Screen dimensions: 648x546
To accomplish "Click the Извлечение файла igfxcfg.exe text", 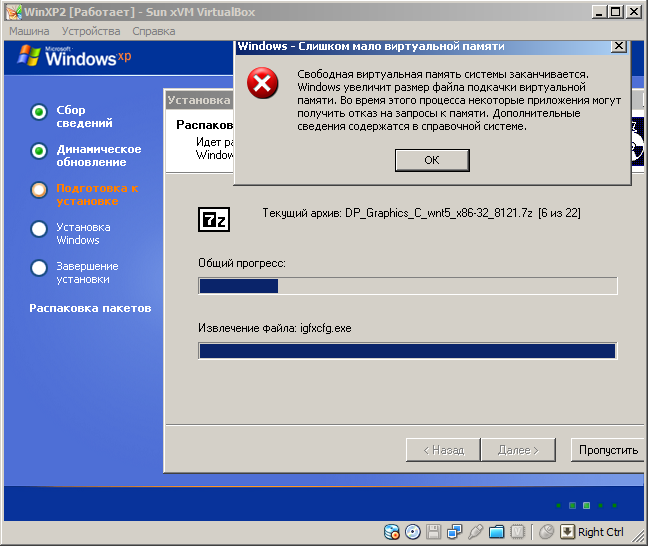I will (x=275, y=328).
